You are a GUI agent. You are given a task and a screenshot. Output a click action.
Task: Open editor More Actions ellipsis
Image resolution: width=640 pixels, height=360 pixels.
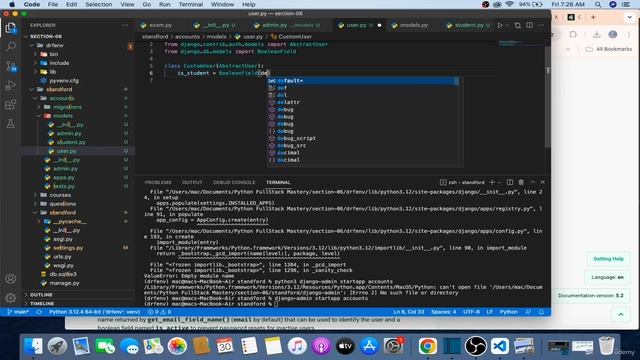click(541, 25)
